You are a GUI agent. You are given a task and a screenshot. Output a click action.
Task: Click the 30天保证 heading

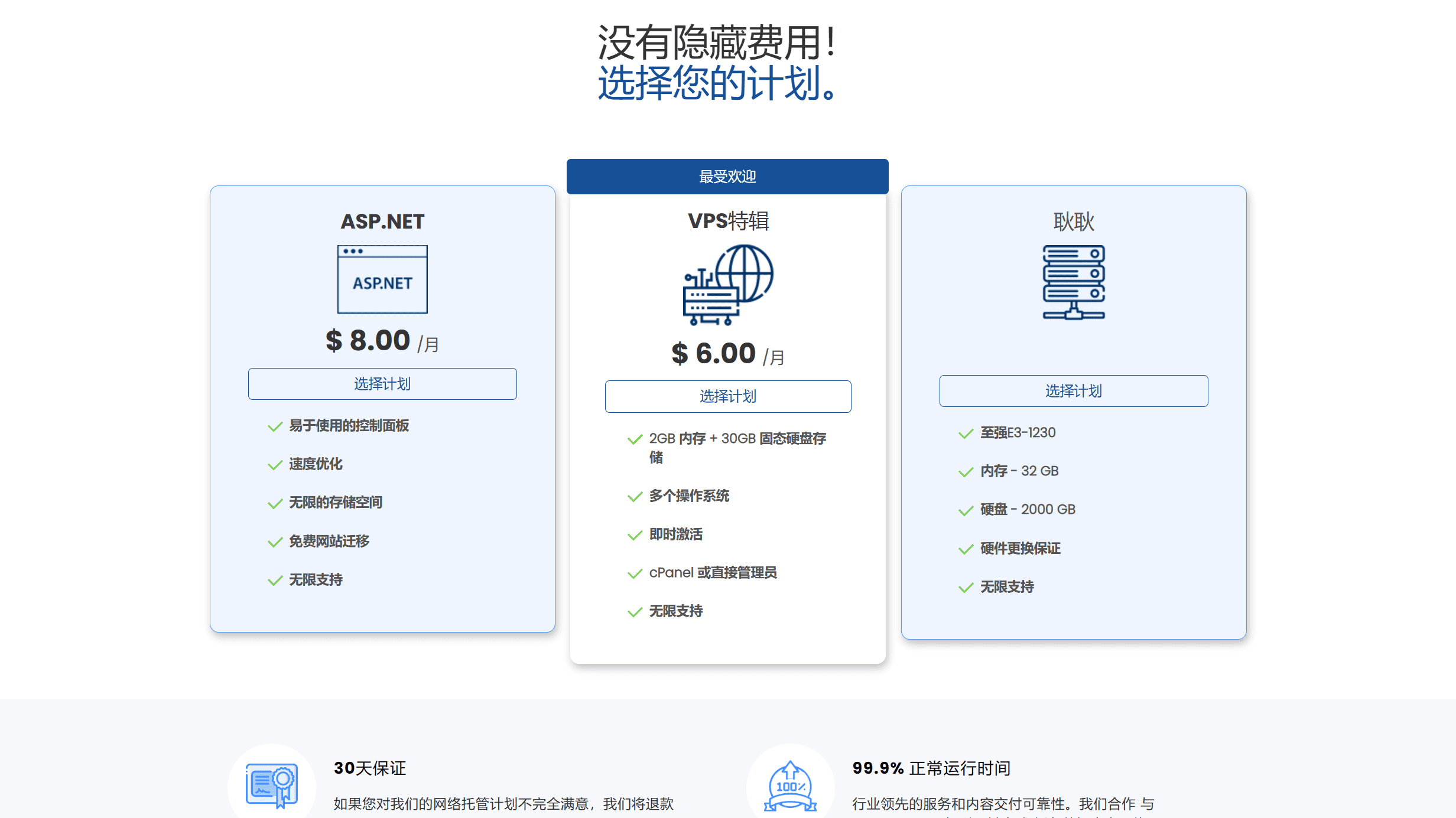(370, 768)
